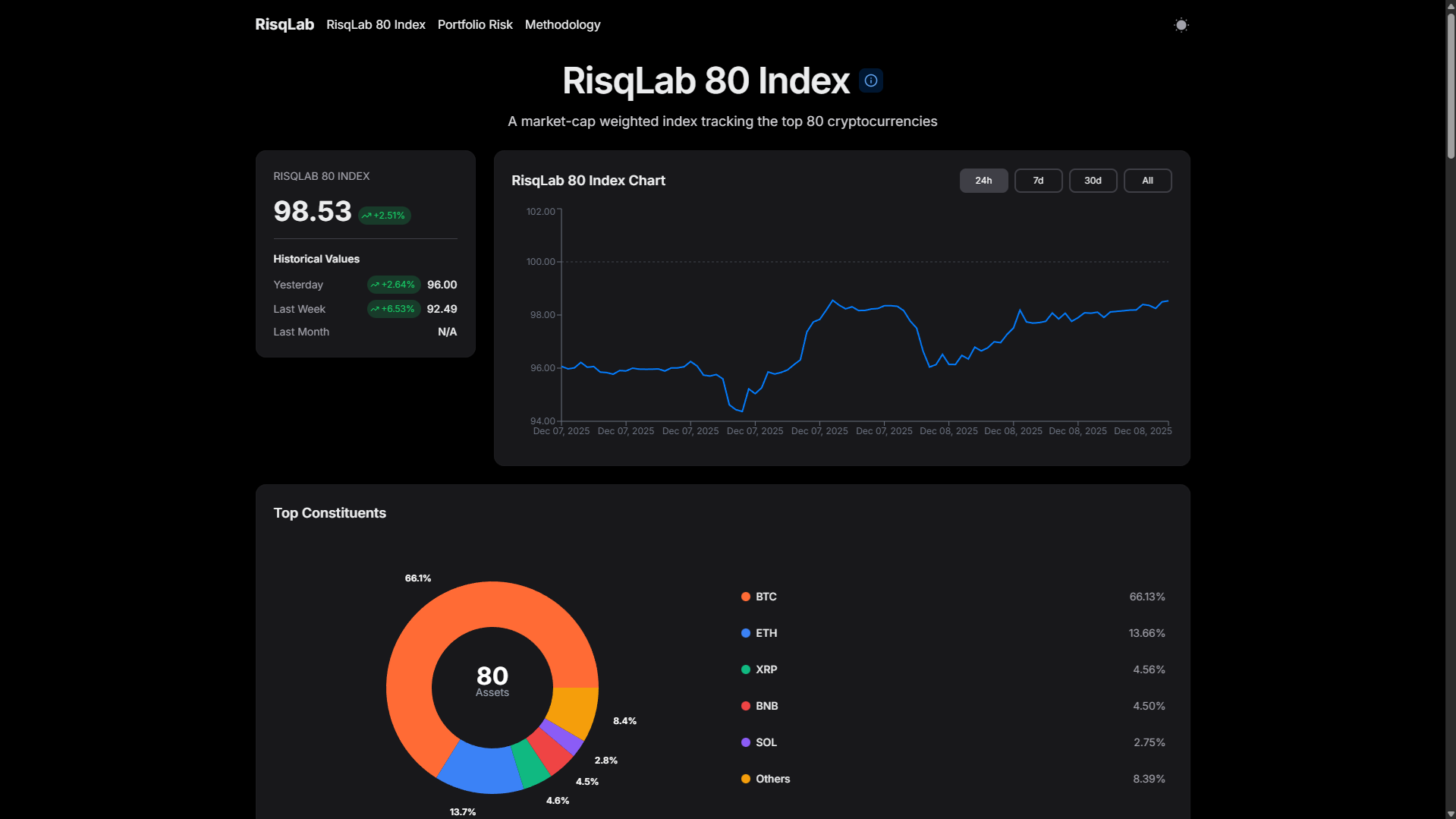Enable the 30d chart view

[1093, 181]
